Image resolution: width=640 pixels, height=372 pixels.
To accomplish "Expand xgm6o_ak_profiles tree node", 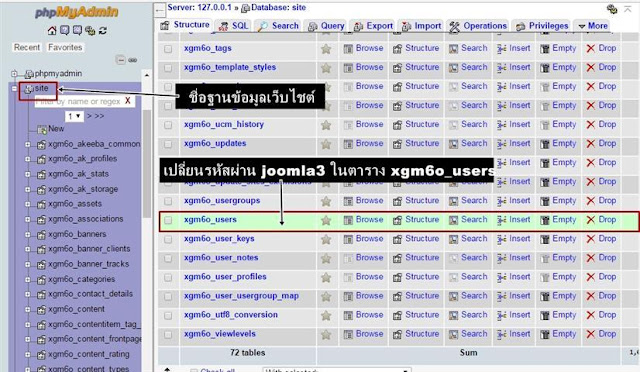I will pyautogui.click(x=27, y=159).
